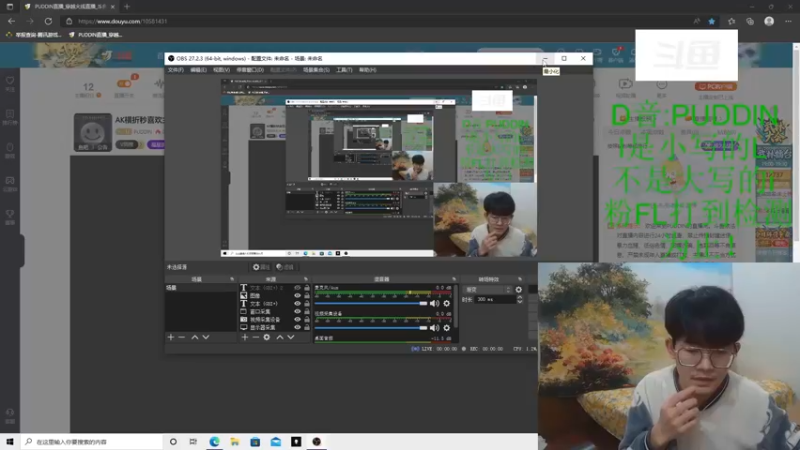Move selected source up in sources list

tap(280, 337)
